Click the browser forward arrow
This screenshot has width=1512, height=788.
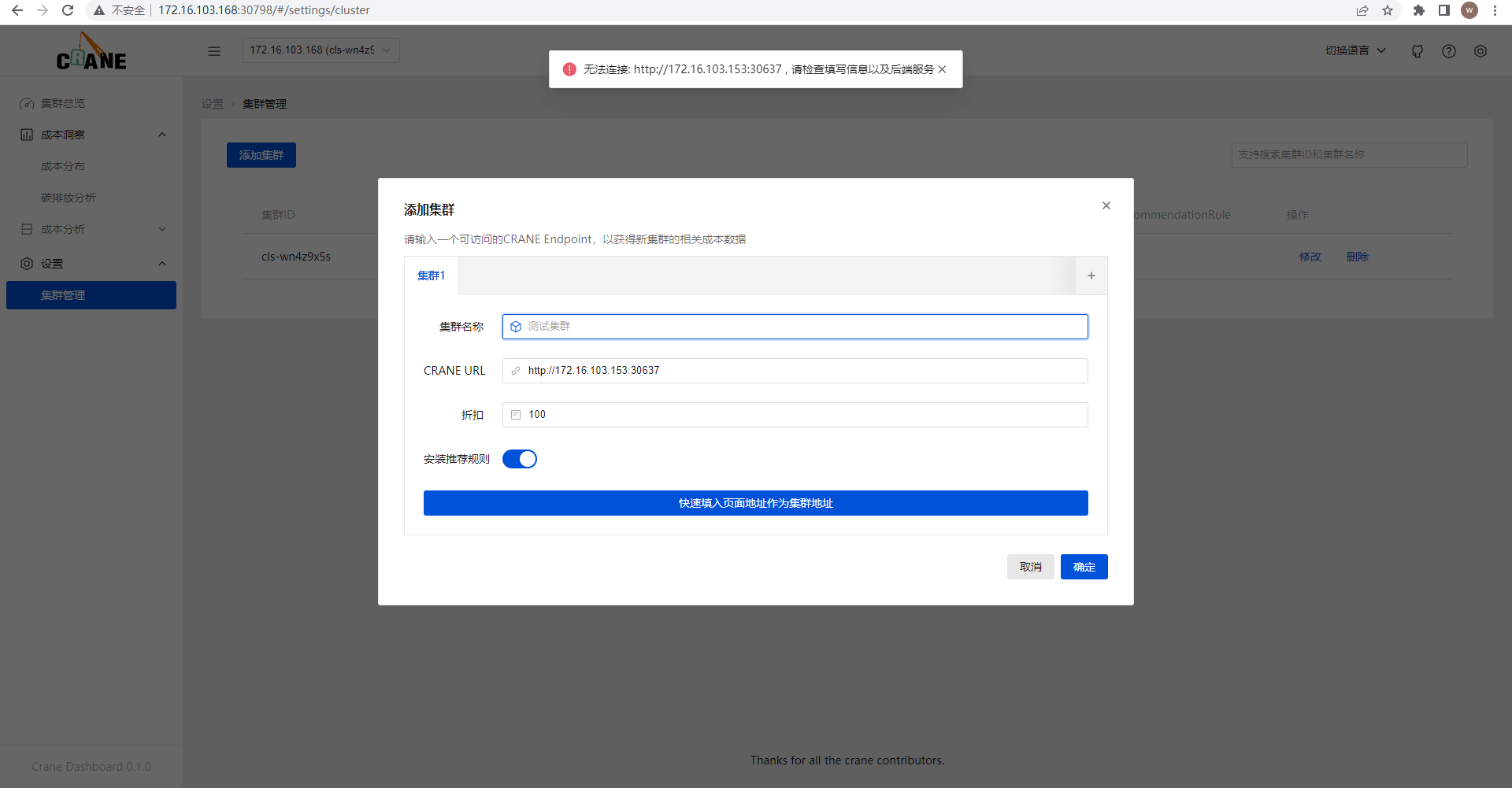pos(43,10)
